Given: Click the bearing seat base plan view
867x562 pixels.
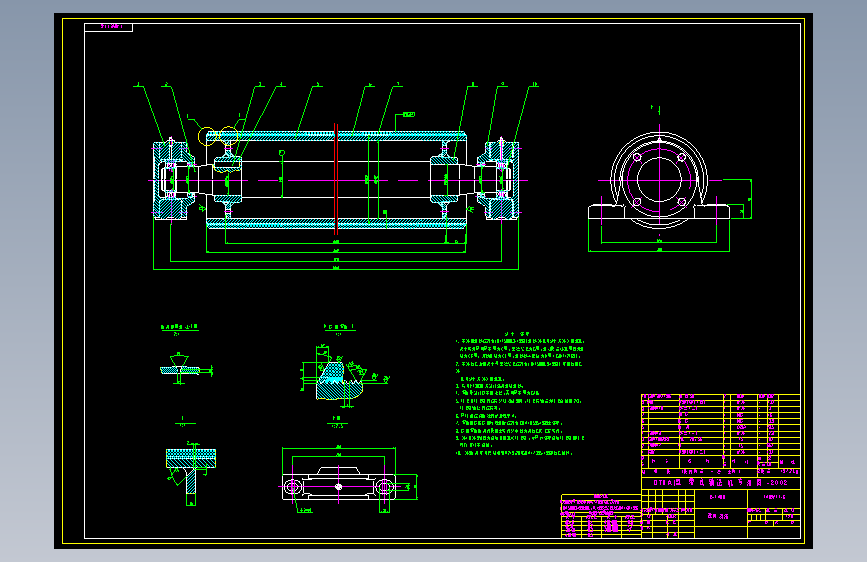Looking at the screenshot, I should (339, 486).
